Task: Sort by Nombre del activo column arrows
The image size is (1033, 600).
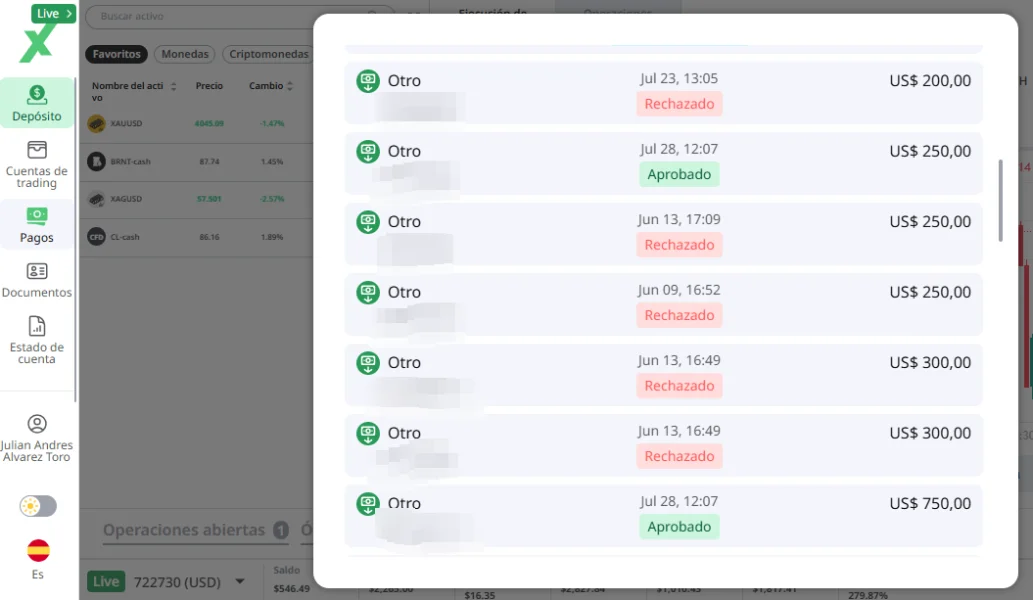Action: point(173,86)
